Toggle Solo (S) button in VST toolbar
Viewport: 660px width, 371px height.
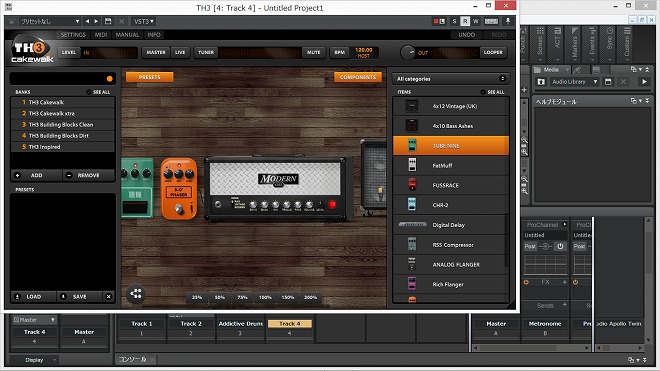454,21
